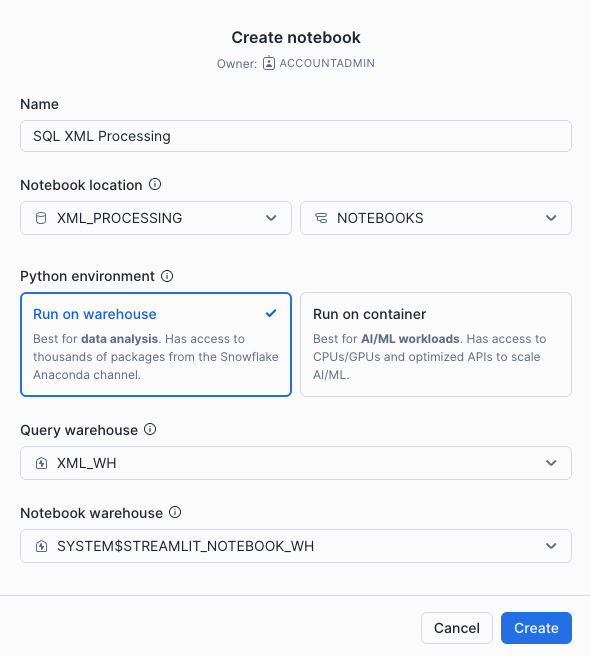Click the blue checkmark on Run on warehouse
Image resolution: width=590 pixels, height=656 pixels.
(271, 313)
